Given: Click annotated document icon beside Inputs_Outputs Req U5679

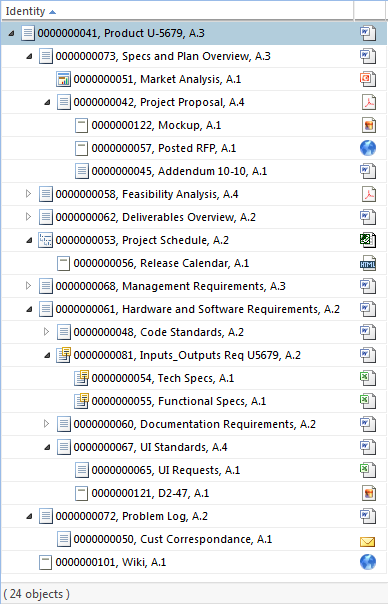Looking at the screenshot, I should click(x=63, y=355).
